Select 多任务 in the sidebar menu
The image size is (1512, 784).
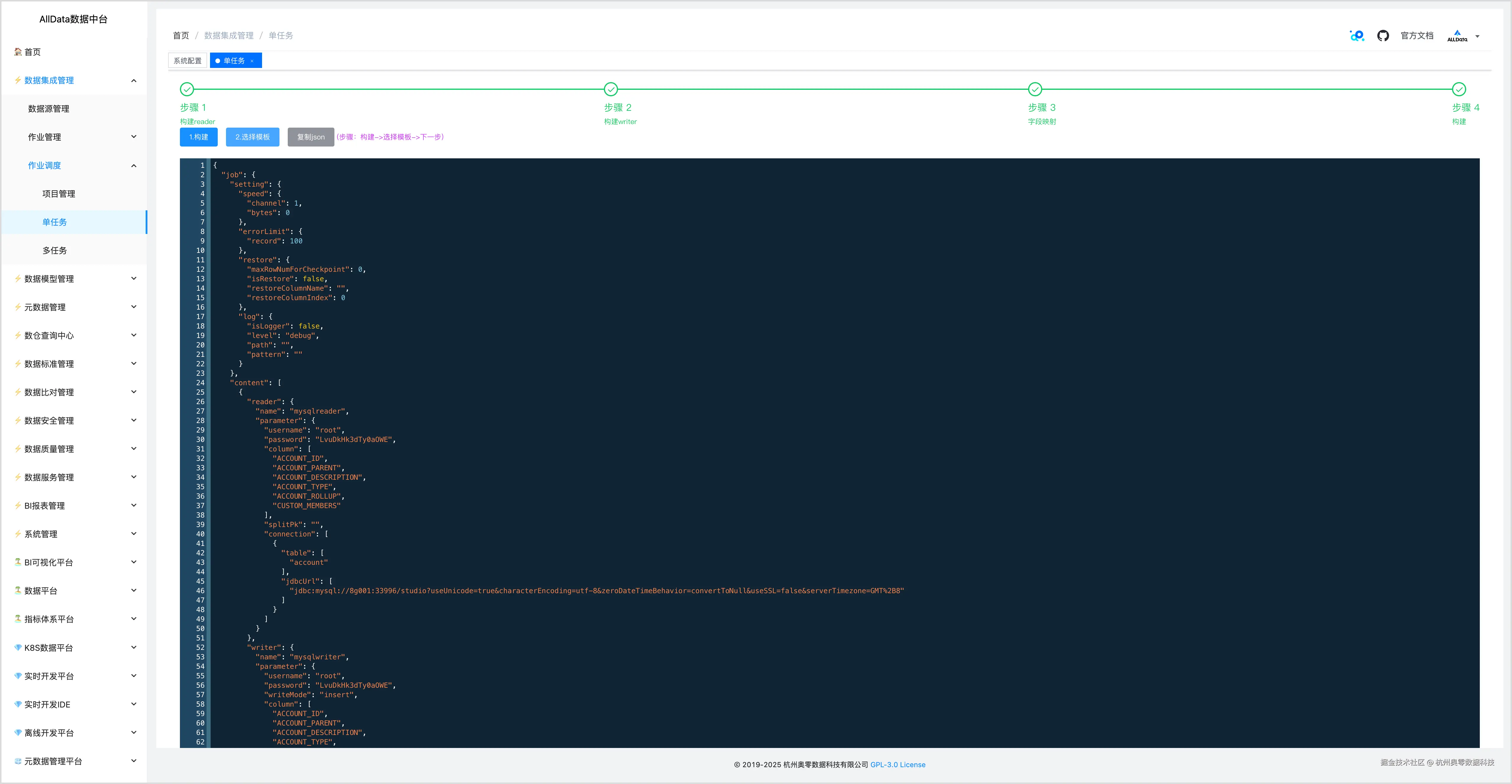click(55, 250)
